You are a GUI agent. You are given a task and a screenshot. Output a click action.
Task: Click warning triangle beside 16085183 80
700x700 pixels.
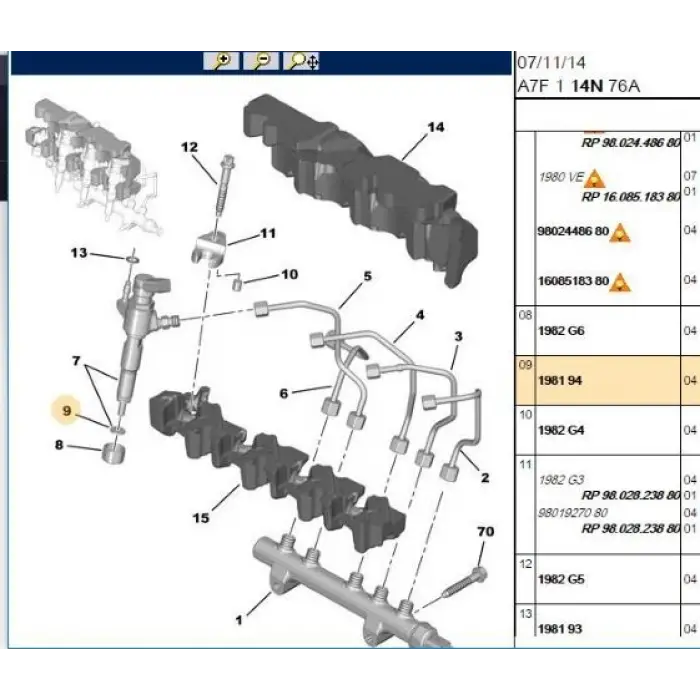[620, 282]
